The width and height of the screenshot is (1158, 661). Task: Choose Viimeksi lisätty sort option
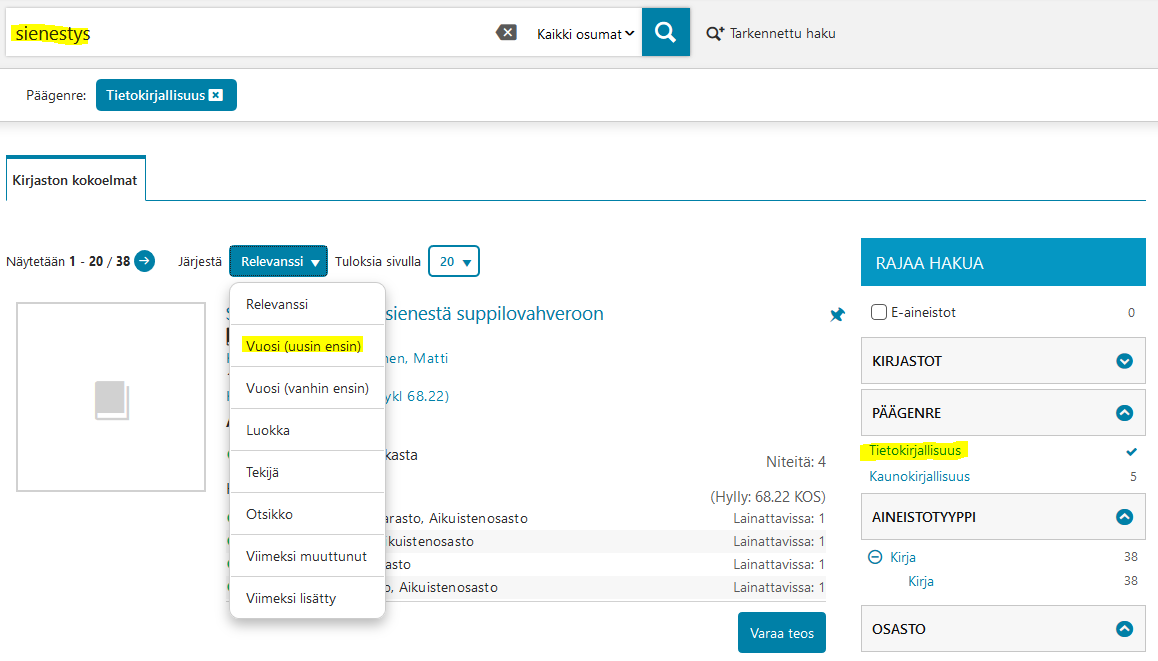coord(291,598)
